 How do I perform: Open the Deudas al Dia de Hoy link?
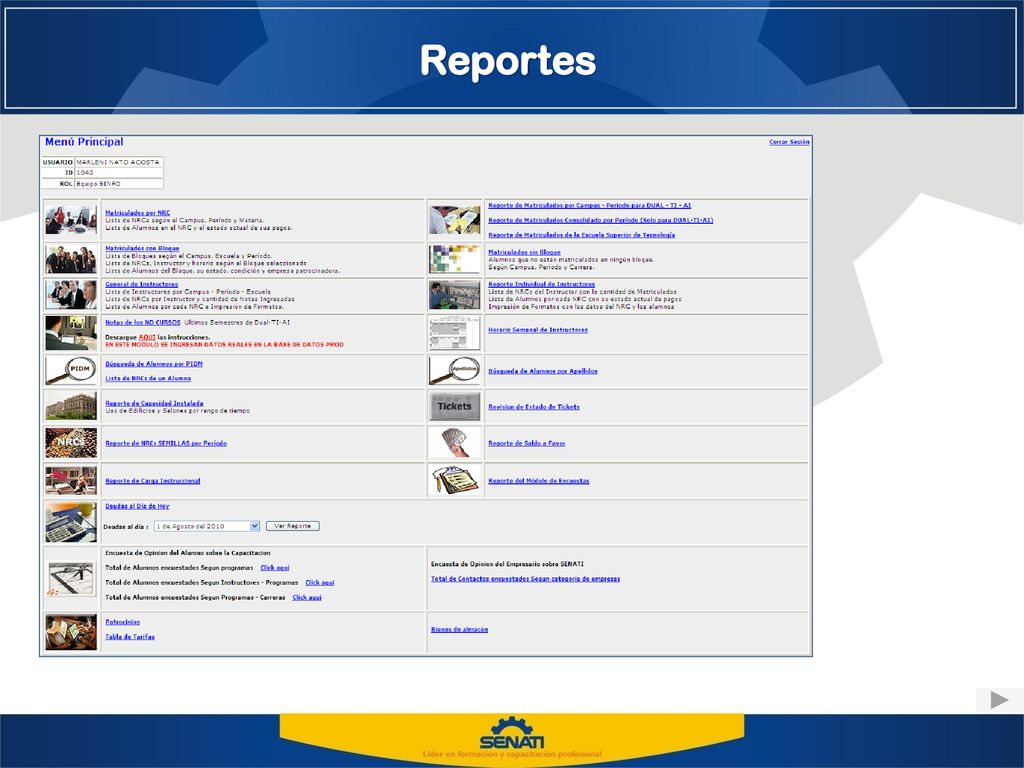(137, 506)
